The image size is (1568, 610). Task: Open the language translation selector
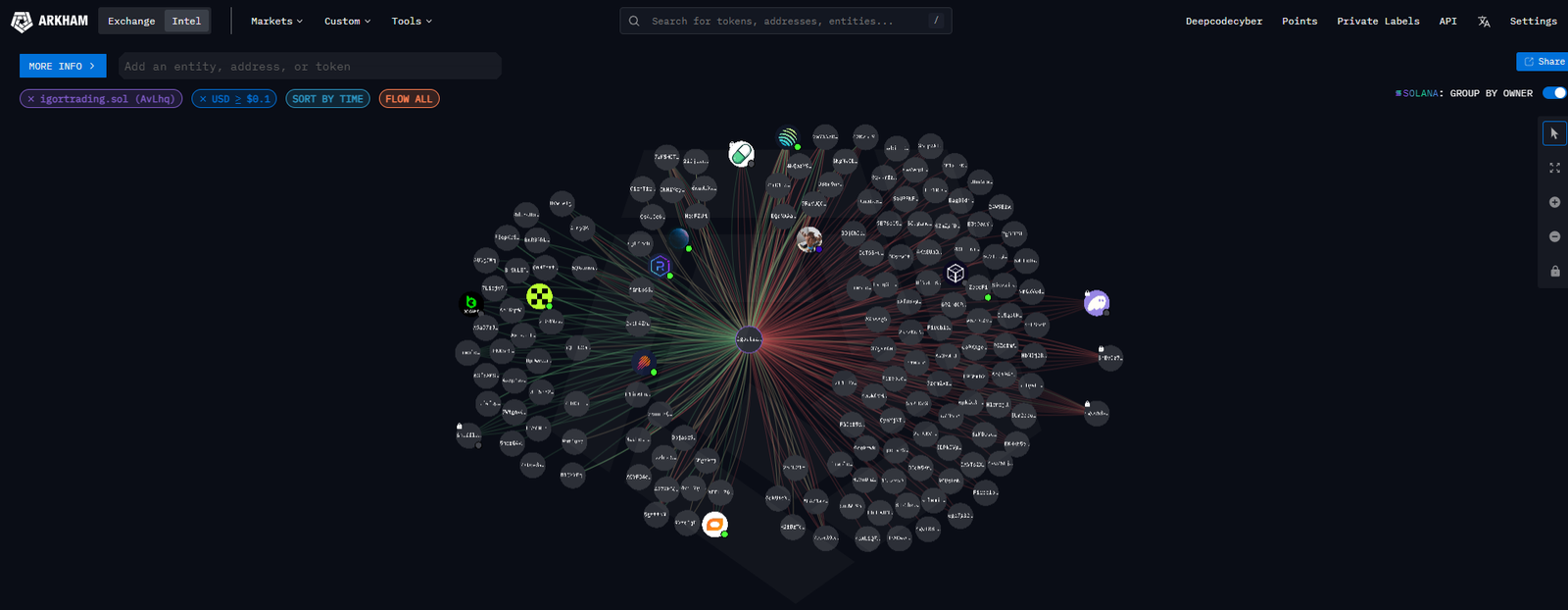[1484, 21]
